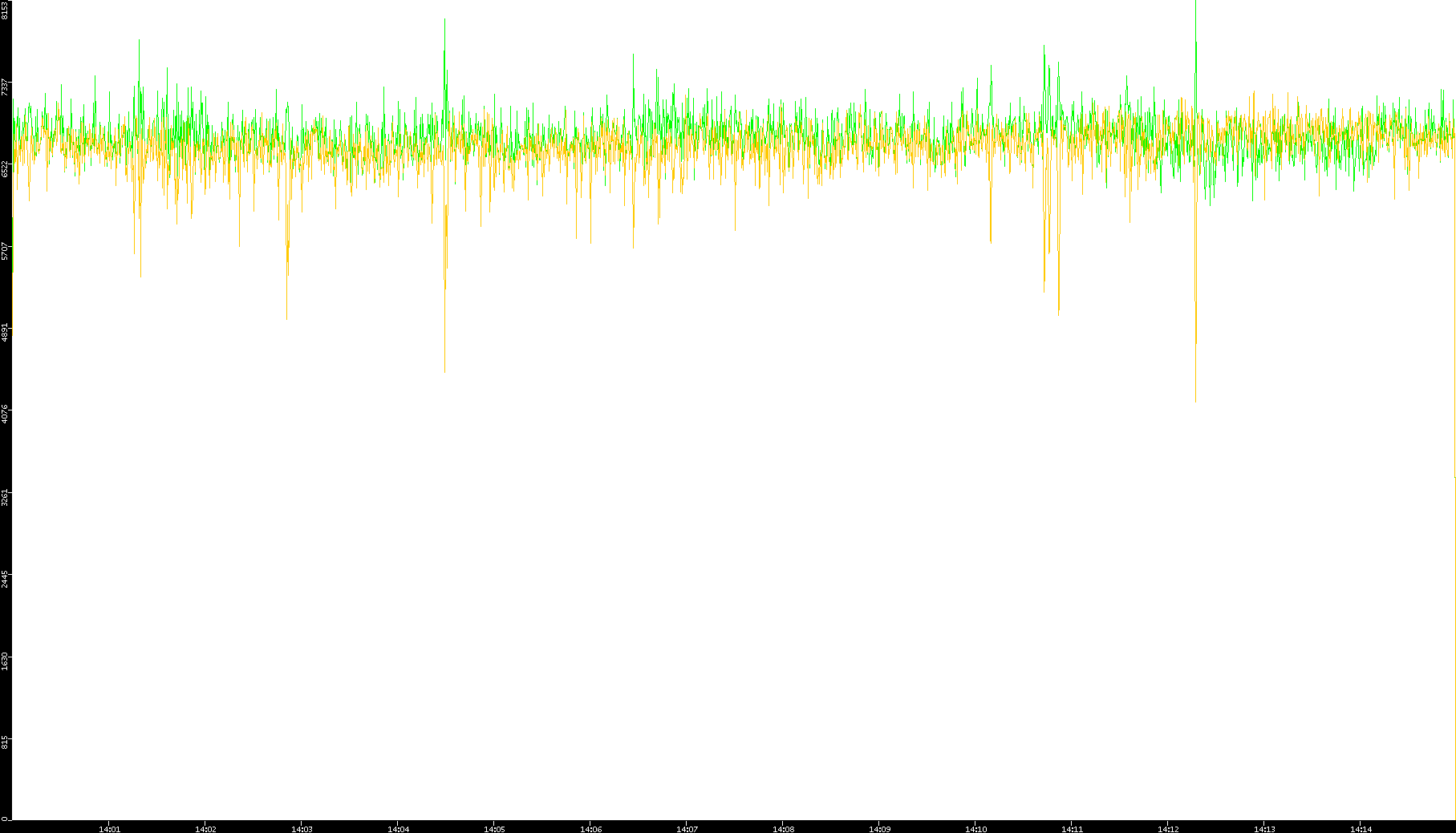
Task: Pick the 14:14 time axis label
Action: click(x=1361, y=828)
